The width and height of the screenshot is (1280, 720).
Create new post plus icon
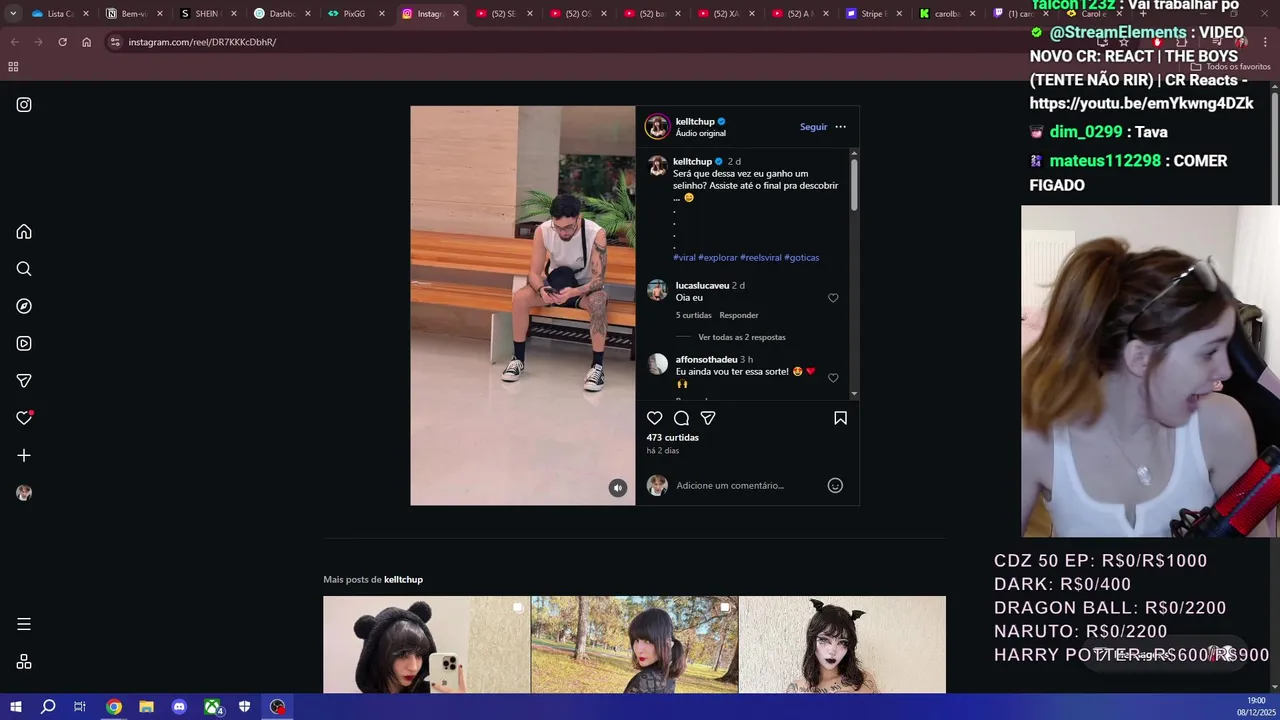coord(24,455)
